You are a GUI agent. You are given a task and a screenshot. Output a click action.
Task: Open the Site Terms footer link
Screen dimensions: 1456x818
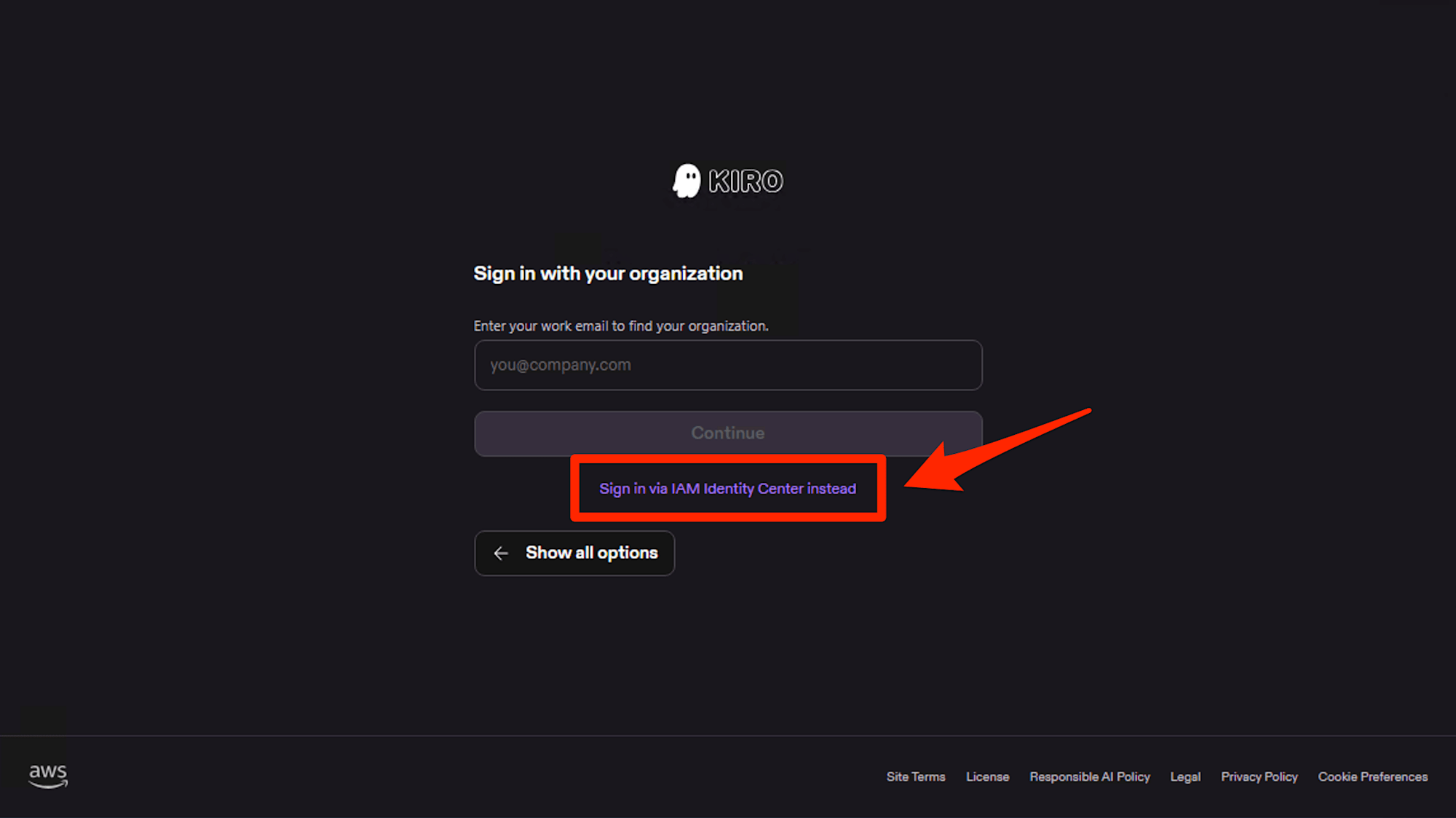click(916, 776)
